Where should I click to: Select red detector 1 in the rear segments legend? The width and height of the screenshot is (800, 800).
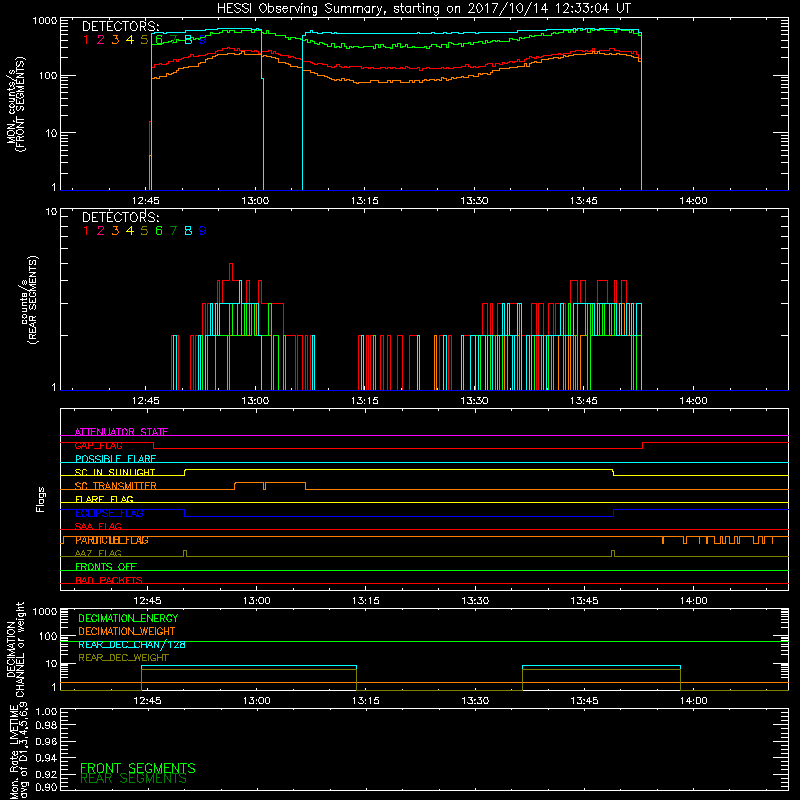click(x=86, y=231)
